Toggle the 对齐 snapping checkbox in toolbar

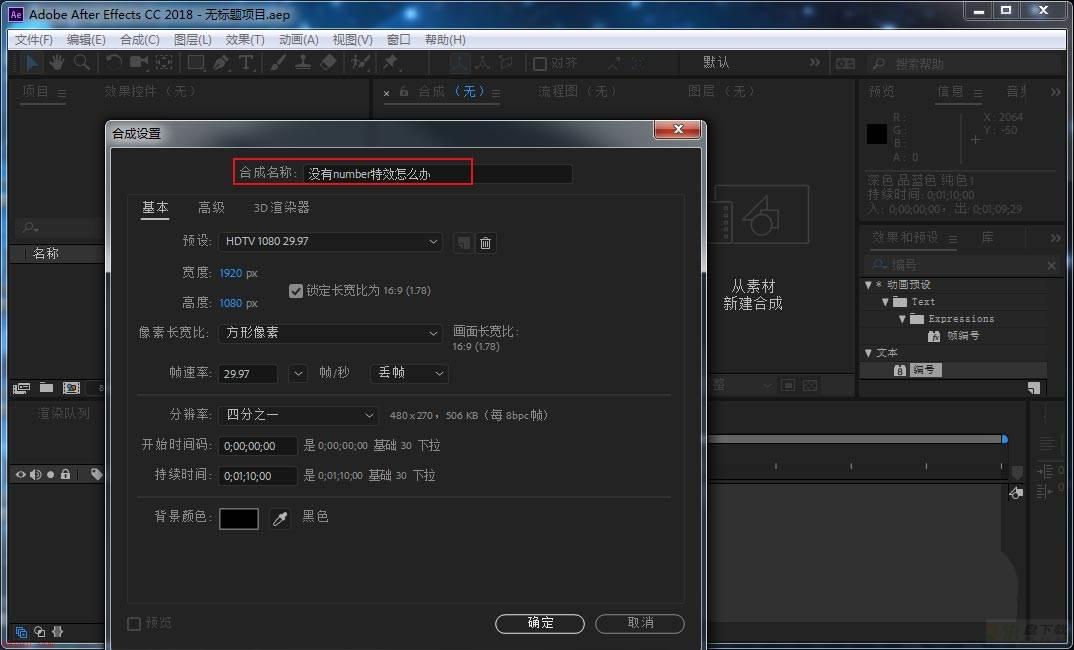(x=540, y=64)
